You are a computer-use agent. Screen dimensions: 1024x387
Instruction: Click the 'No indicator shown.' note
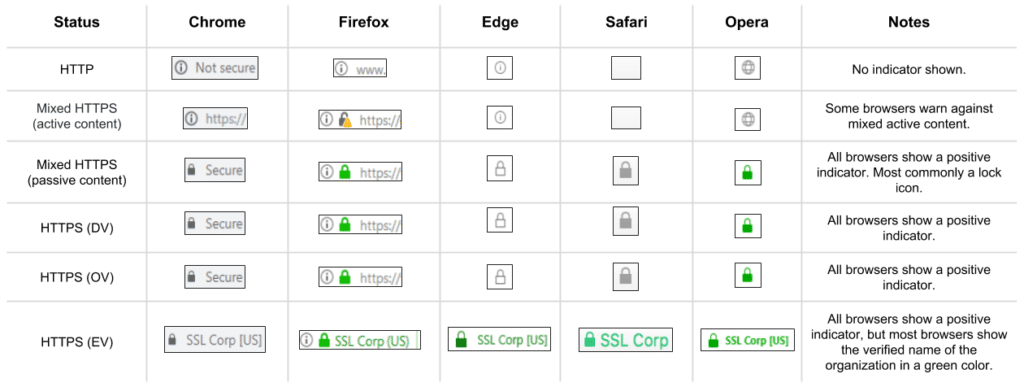908,69
